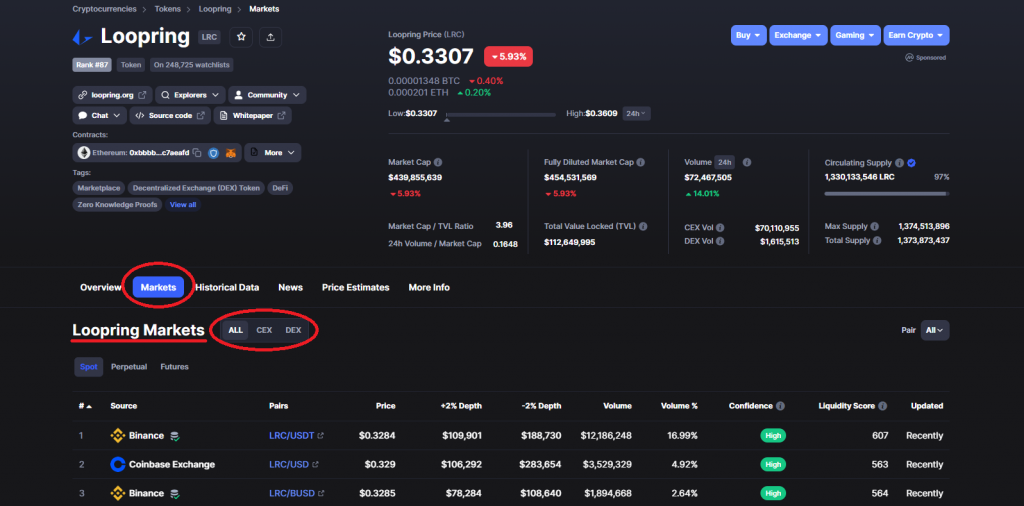Image resolution: width=1024 pixels, height=506 pixels.
Task: Open the More Info tab
Action: 429,287
